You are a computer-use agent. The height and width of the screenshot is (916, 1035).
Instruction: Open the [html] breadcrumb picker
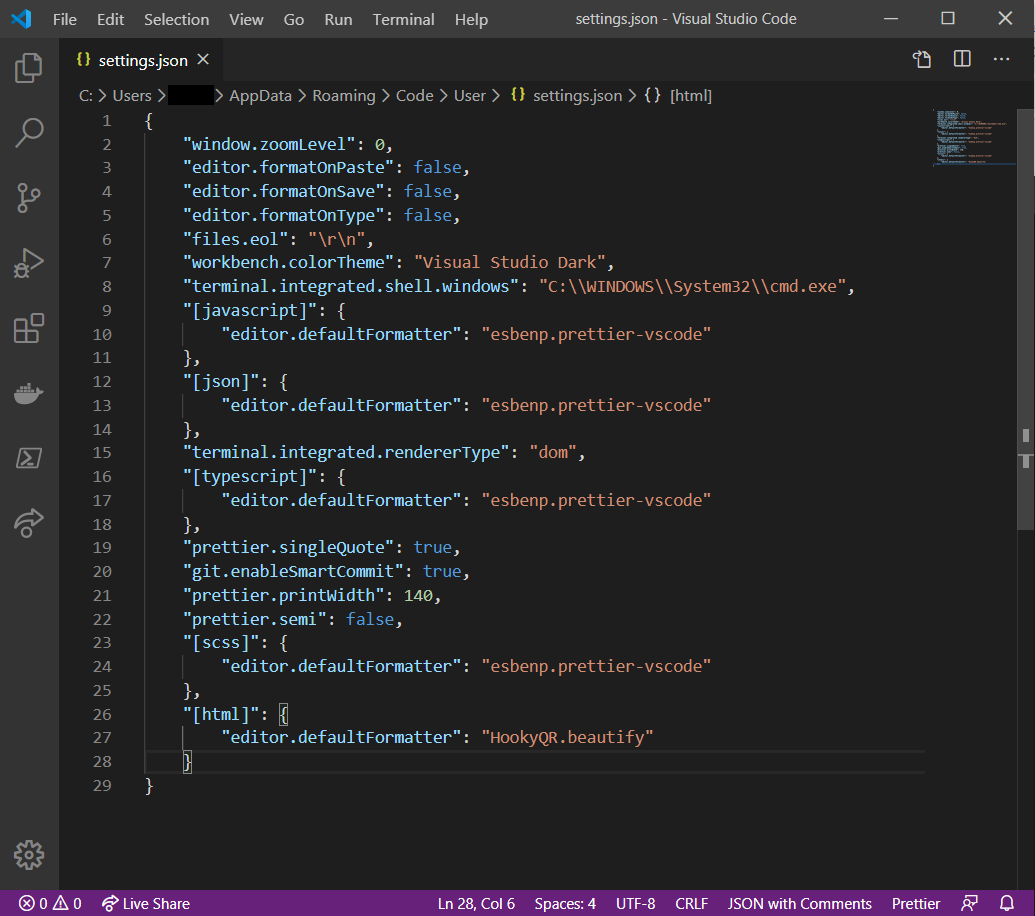(690, 95)
